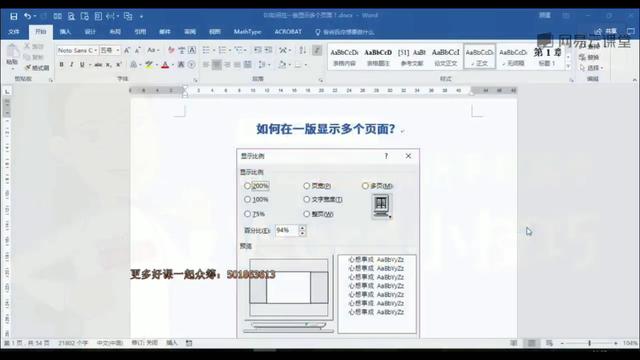Toggle show paragraph marks icon

pos(317,50)
